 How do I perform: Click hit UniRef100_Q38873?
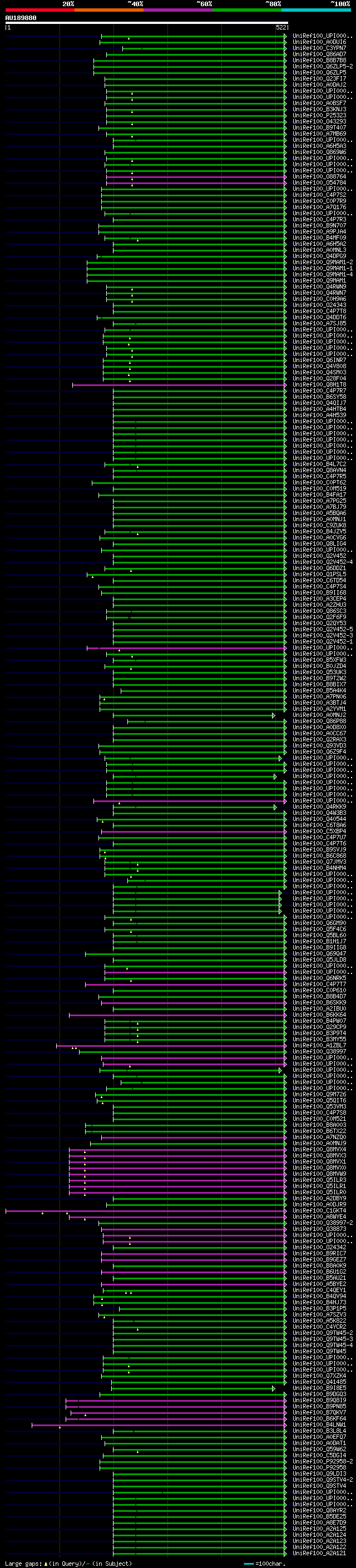(x=319, y=1229)
